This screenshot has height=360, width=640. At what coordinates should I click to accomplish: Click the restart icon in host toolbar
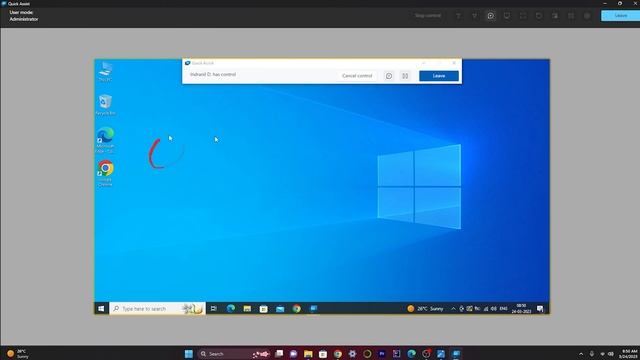pos(539,16)
